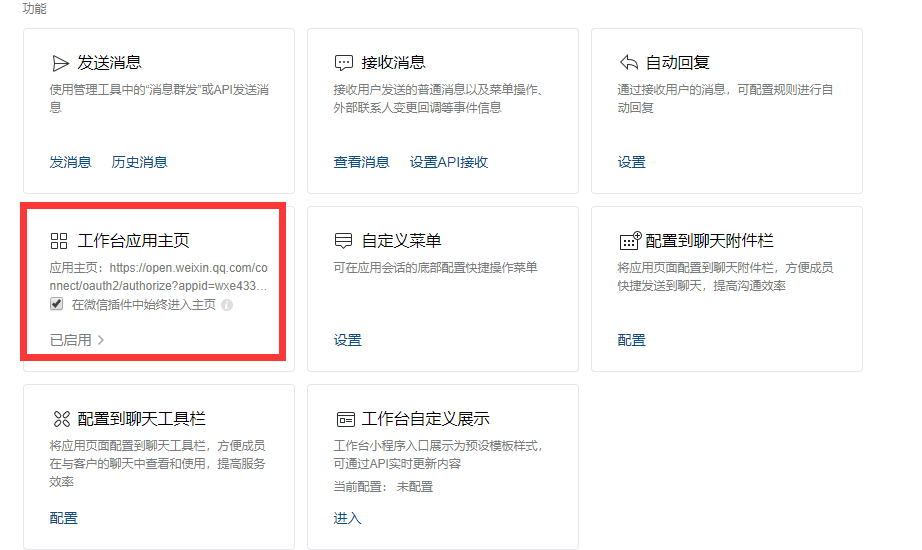Expand the 已启用 status chevron
922x550 pixels.
pyautogui.click(x=100, y=340)
